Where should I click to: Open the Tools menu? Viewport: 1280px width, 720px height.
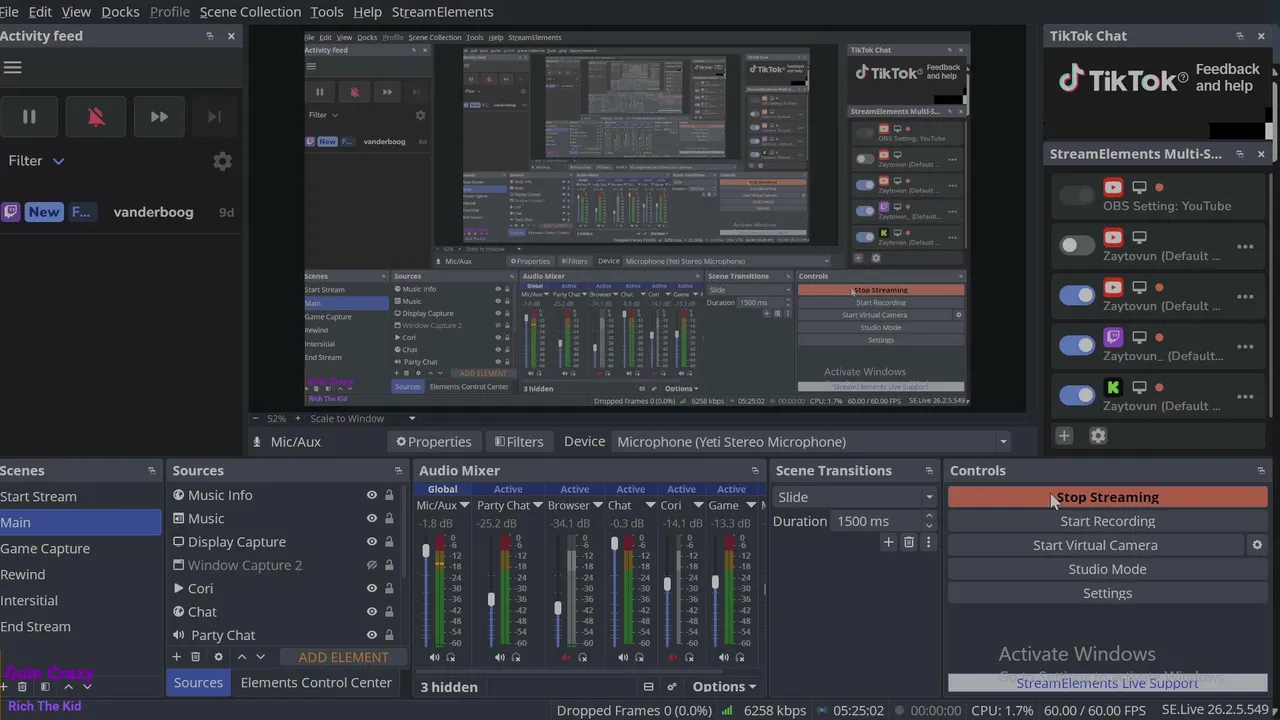pos(327,12)
